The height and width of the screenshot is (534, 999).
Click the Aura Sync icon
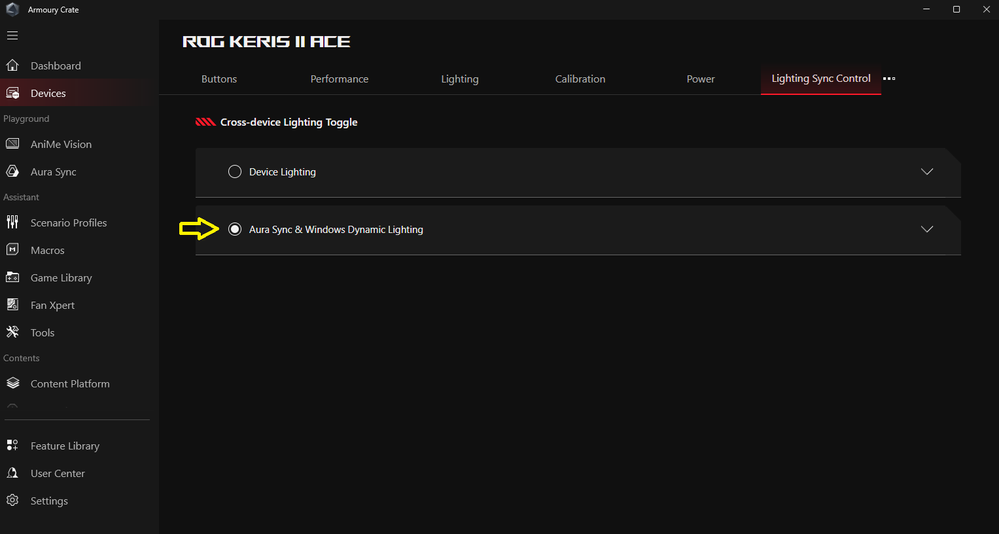click(x=12, y=171)
